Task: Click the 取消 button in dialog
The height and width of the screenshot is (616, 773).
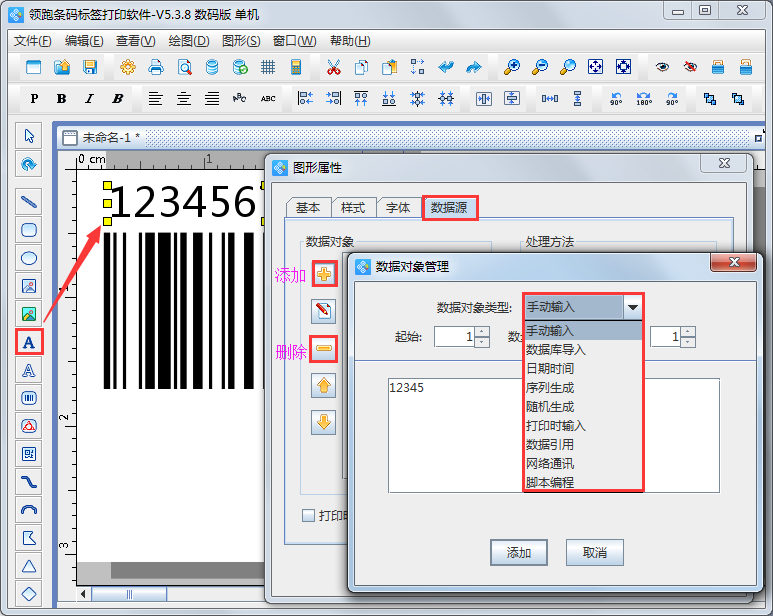Action: pos(594,553)
